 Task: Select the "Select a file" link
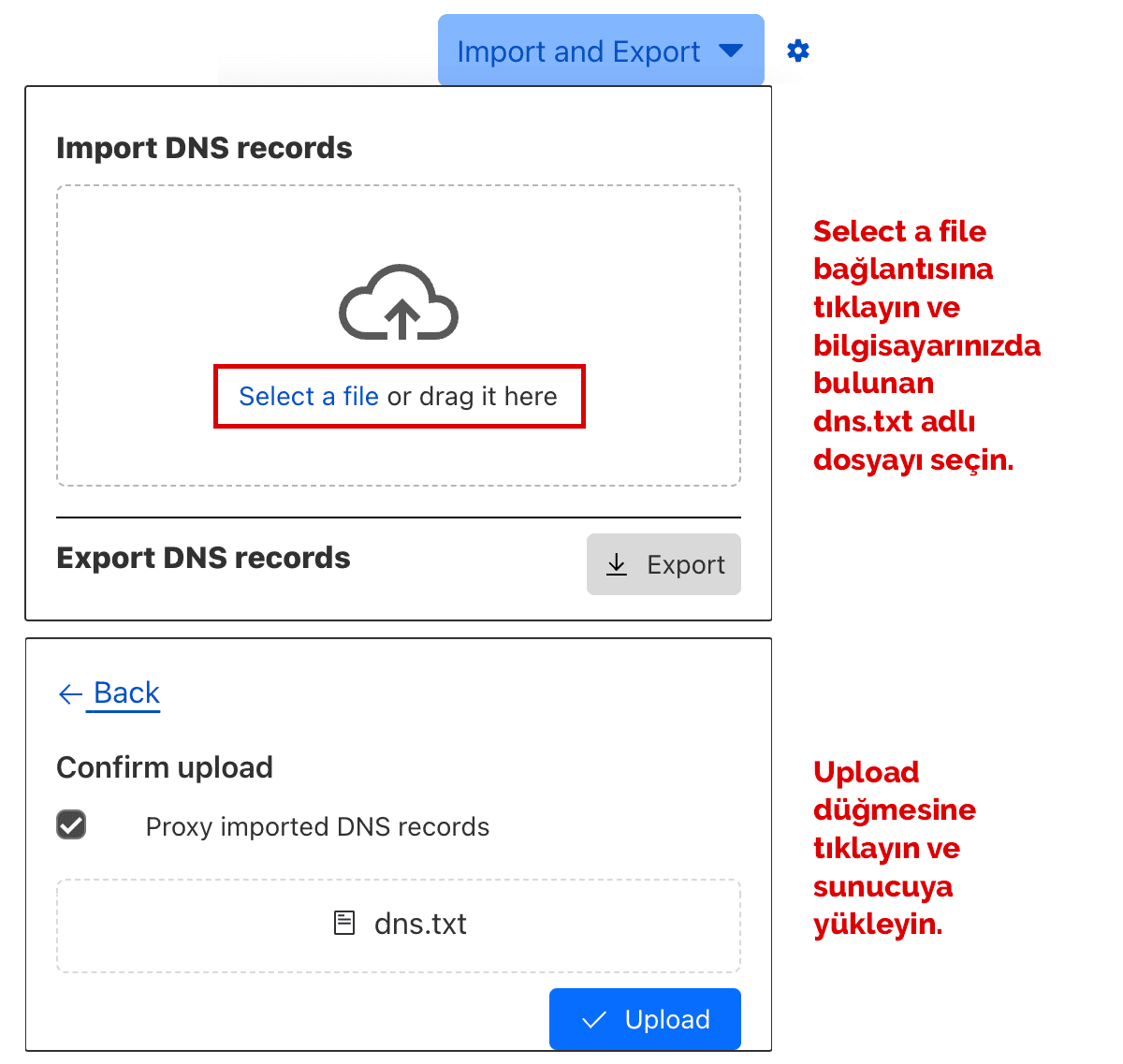point(307,397)
